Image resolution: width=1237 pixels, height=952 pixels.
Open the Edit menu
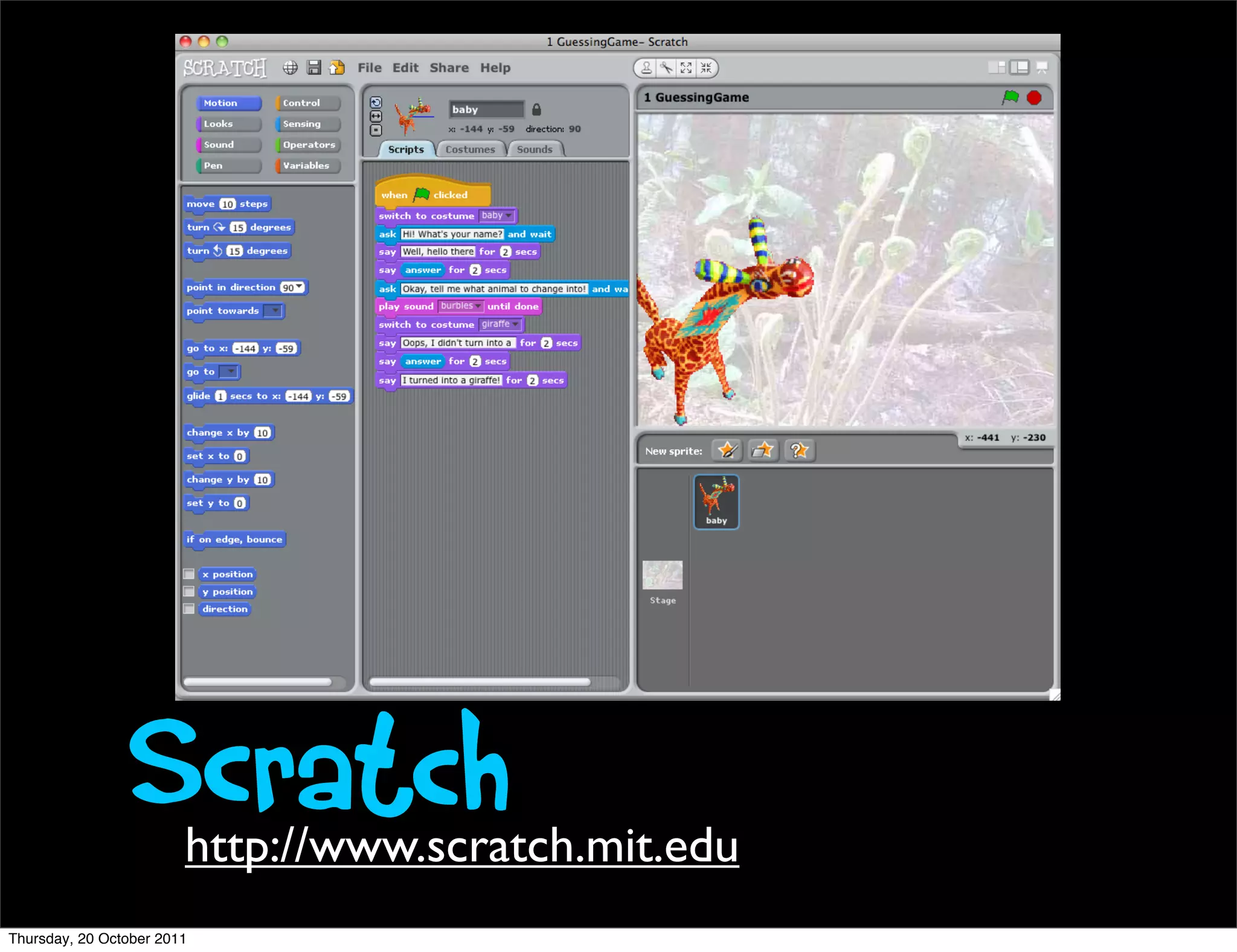tap(405, 68)
